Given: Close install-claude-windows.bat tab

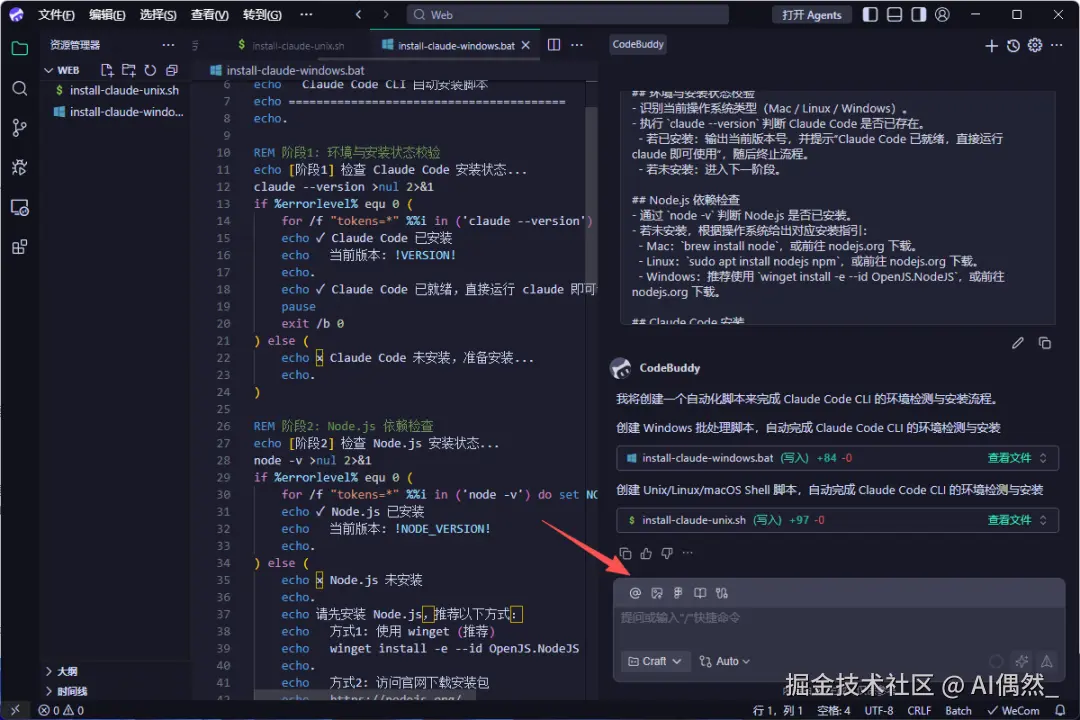Looking at the screenshot, I should (526, 45).
